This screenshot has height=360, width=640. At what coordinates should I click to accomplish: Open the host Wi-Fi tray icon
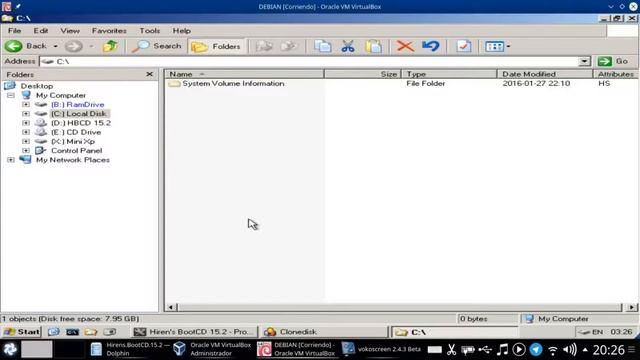552,350
